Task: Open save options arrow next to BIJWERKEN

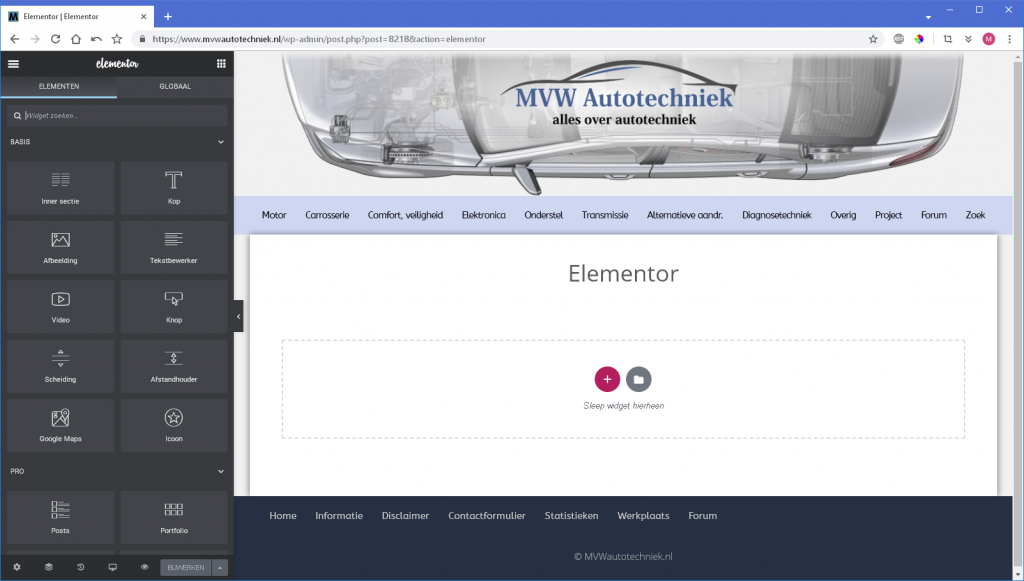Action: (220, 567)
